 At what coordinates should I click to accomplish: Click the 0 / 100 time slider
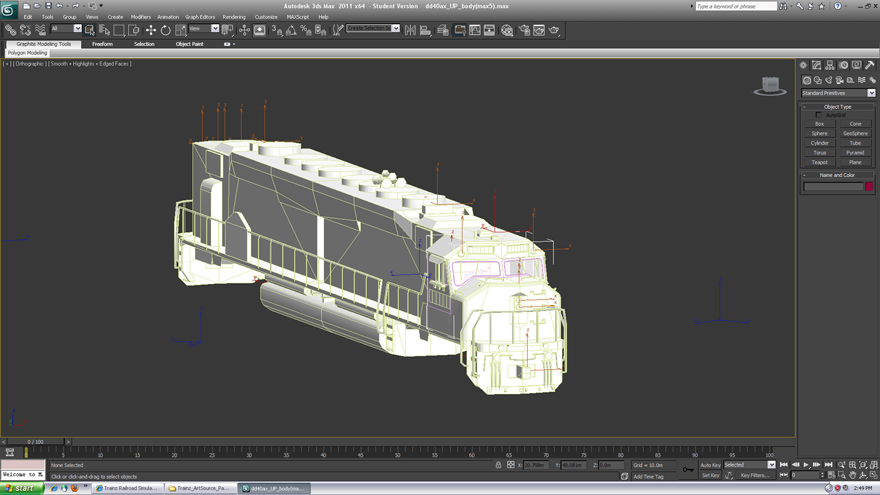pos(35,442)
